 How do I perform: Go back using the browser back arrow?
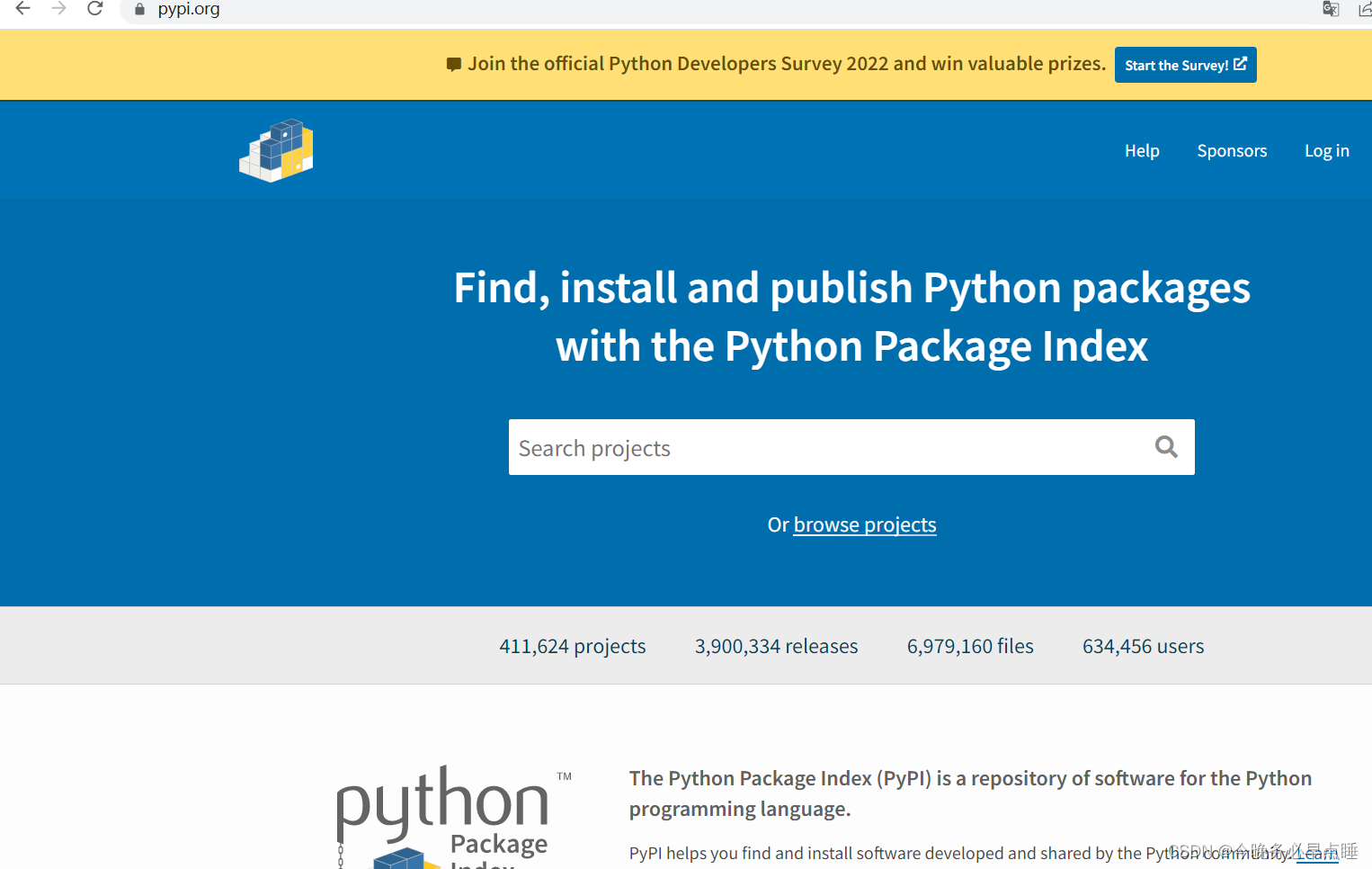pyautogui.click(x=23, y=9)
